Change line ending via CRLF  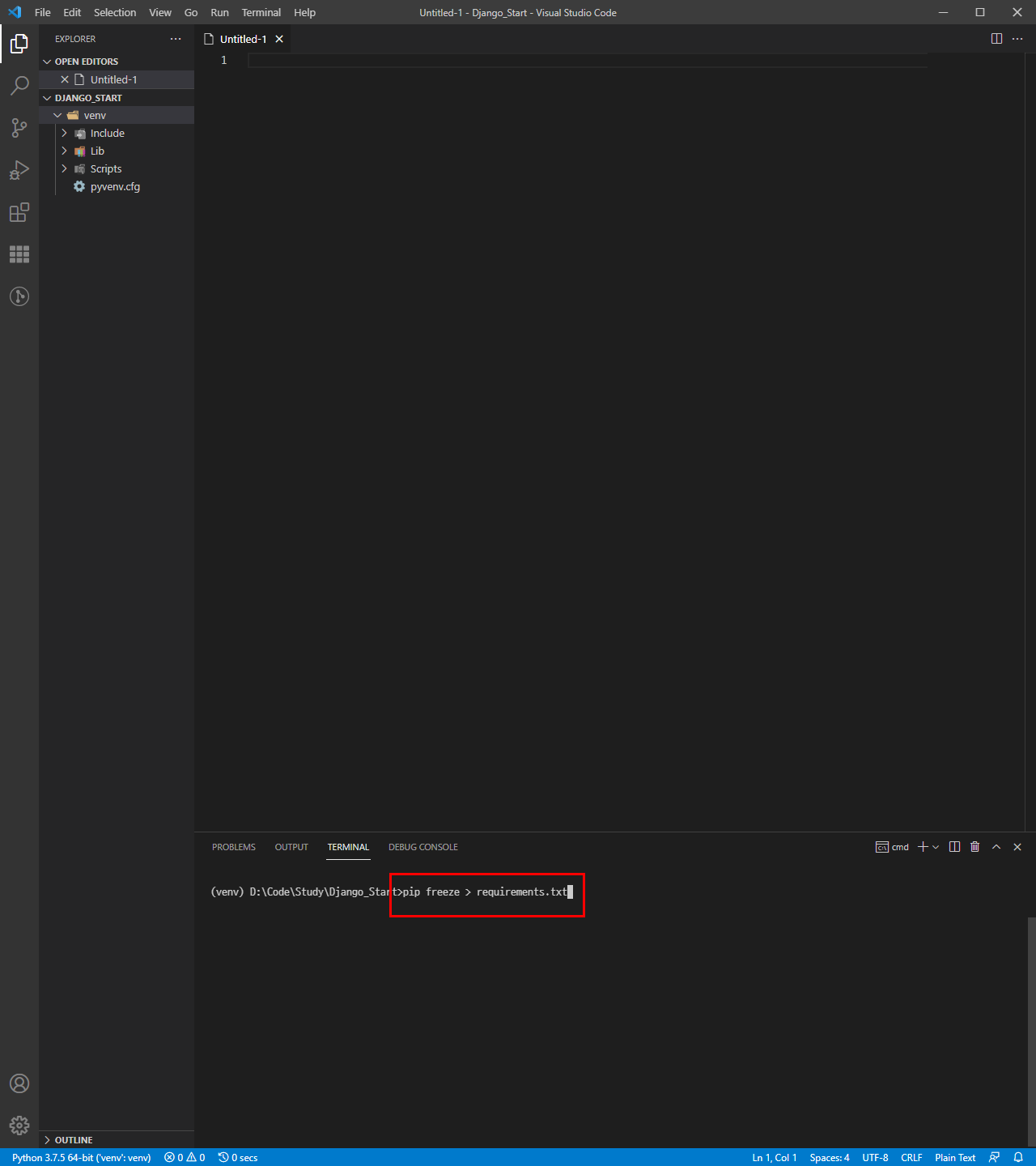[911, 1157]
